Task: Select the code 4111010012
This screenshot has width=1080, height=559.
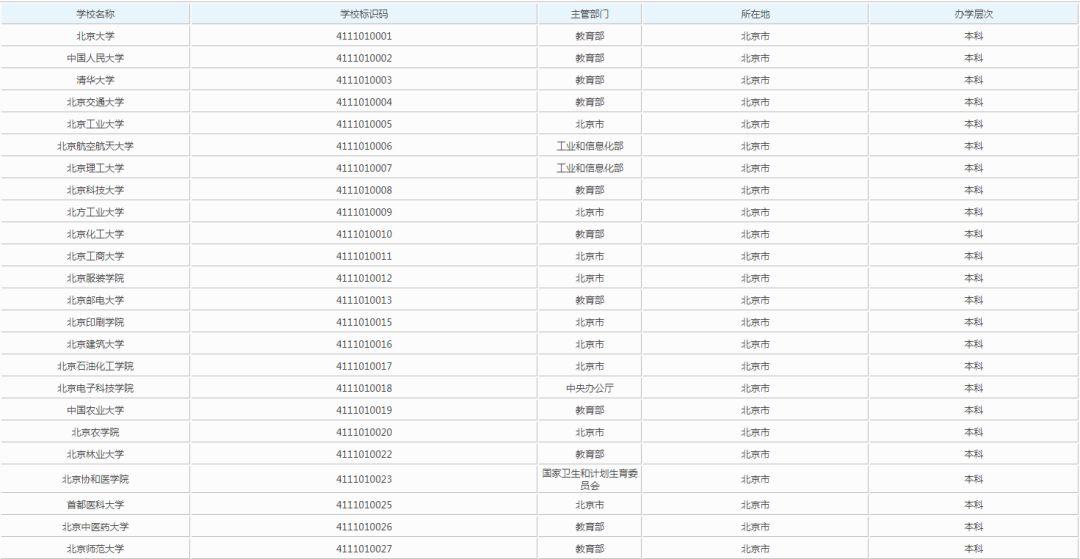Action: coord(364,278)
